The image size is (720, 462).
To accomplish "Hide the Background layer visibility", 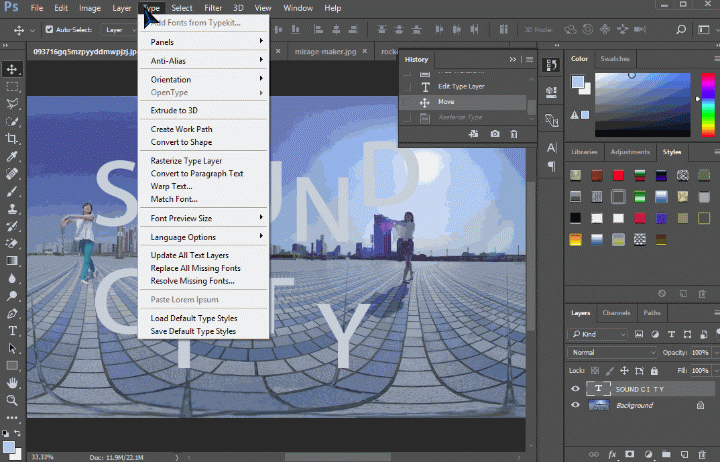I will tap(575, 405).
